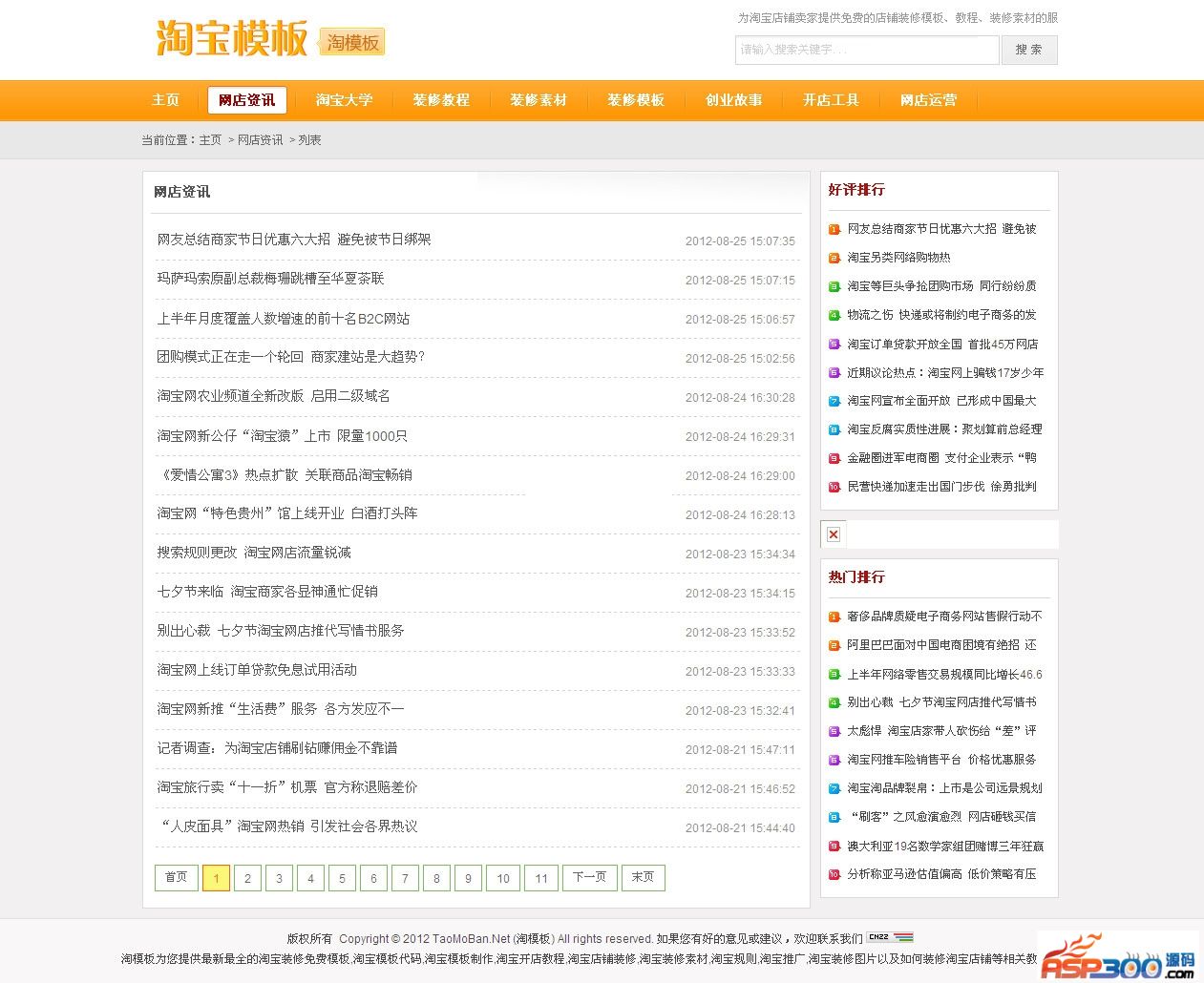This screenshot has height=983, width=1204.
Task: Open the 淘宝大学 navigation tab
Action: (344, 100)
